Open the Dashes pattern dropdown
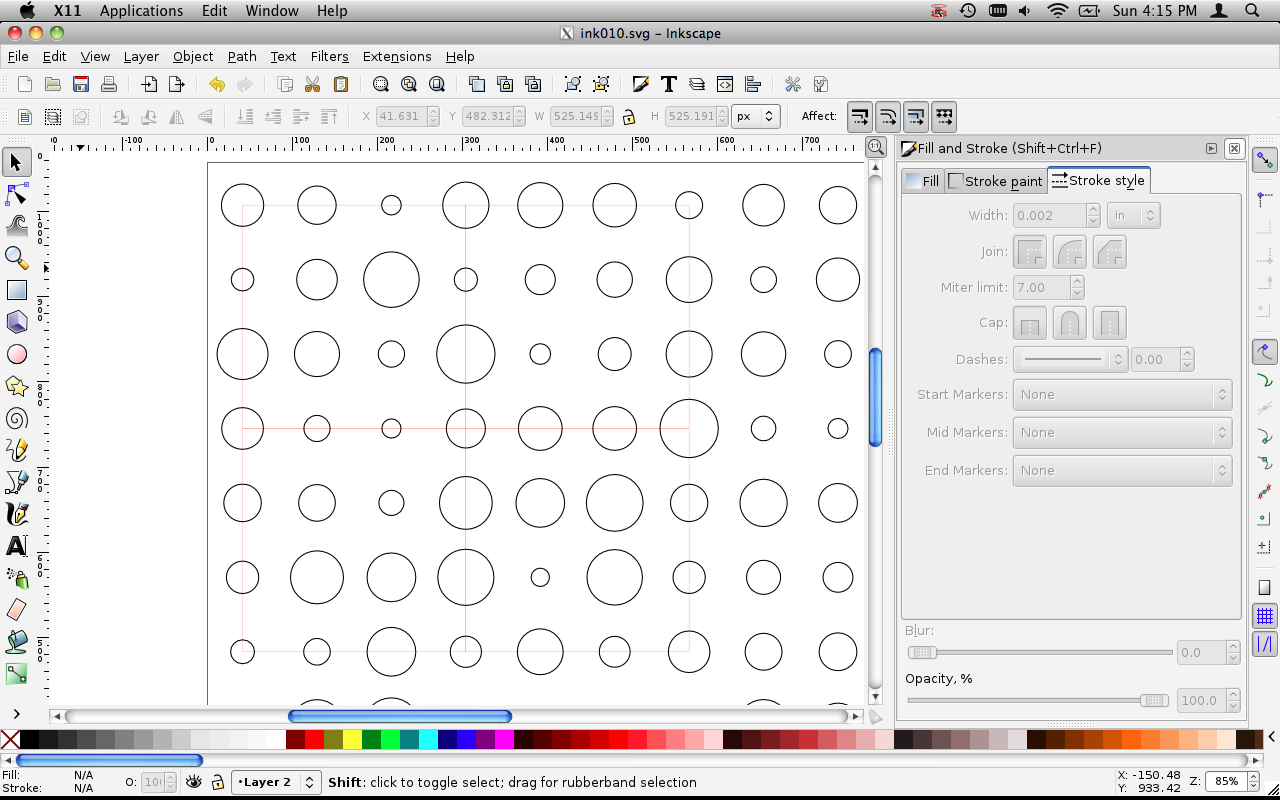Image resolution: width=1280 pixels, height=800 pixels. (1071, 359)
